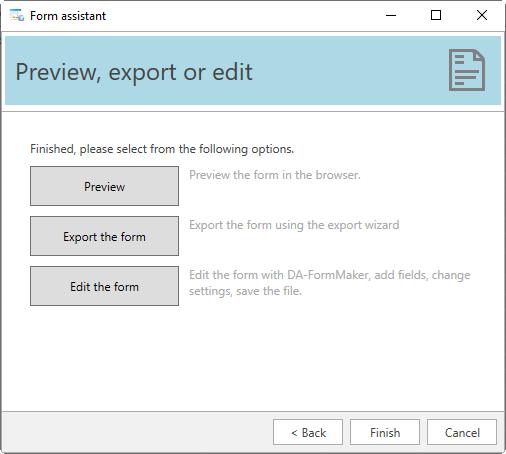The image size is (506, 454).
Task: Click the 'Preview the form in the browser' description
Action: click(x=275, y=175)
